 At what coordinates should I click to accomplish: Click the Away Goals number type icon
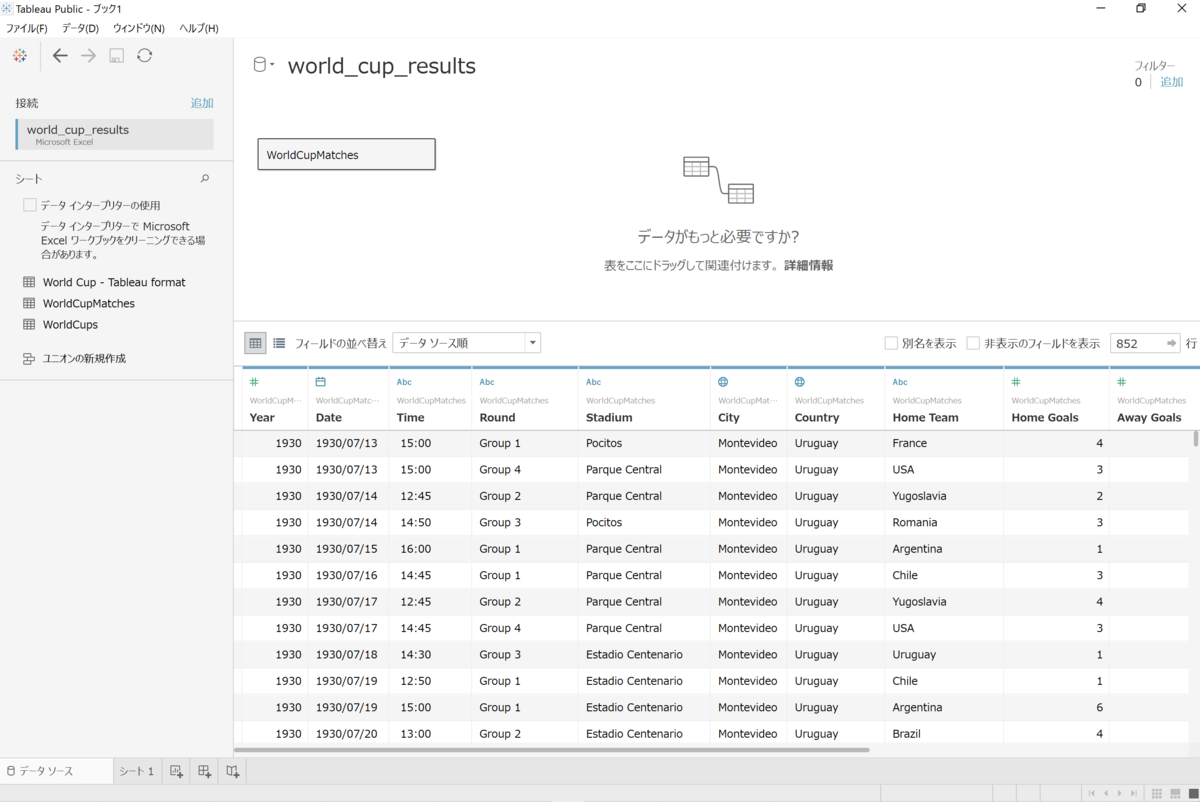[x=1122, y=382]
